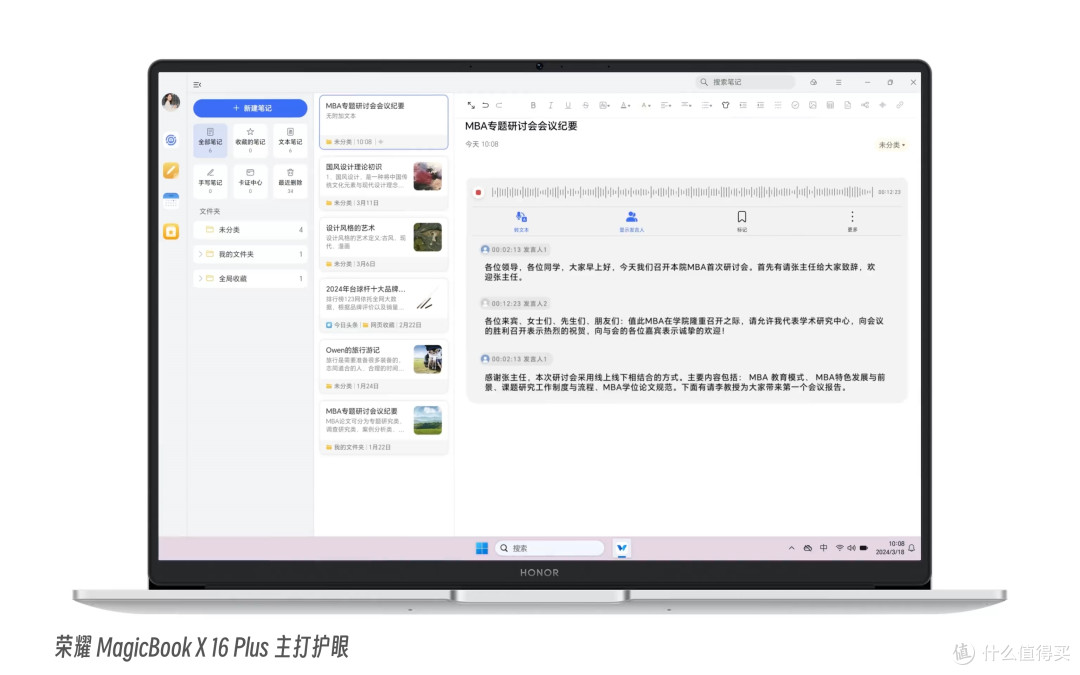Click the undo arrow
Screen dimensions: 1080x675
(x=485, y=105)
